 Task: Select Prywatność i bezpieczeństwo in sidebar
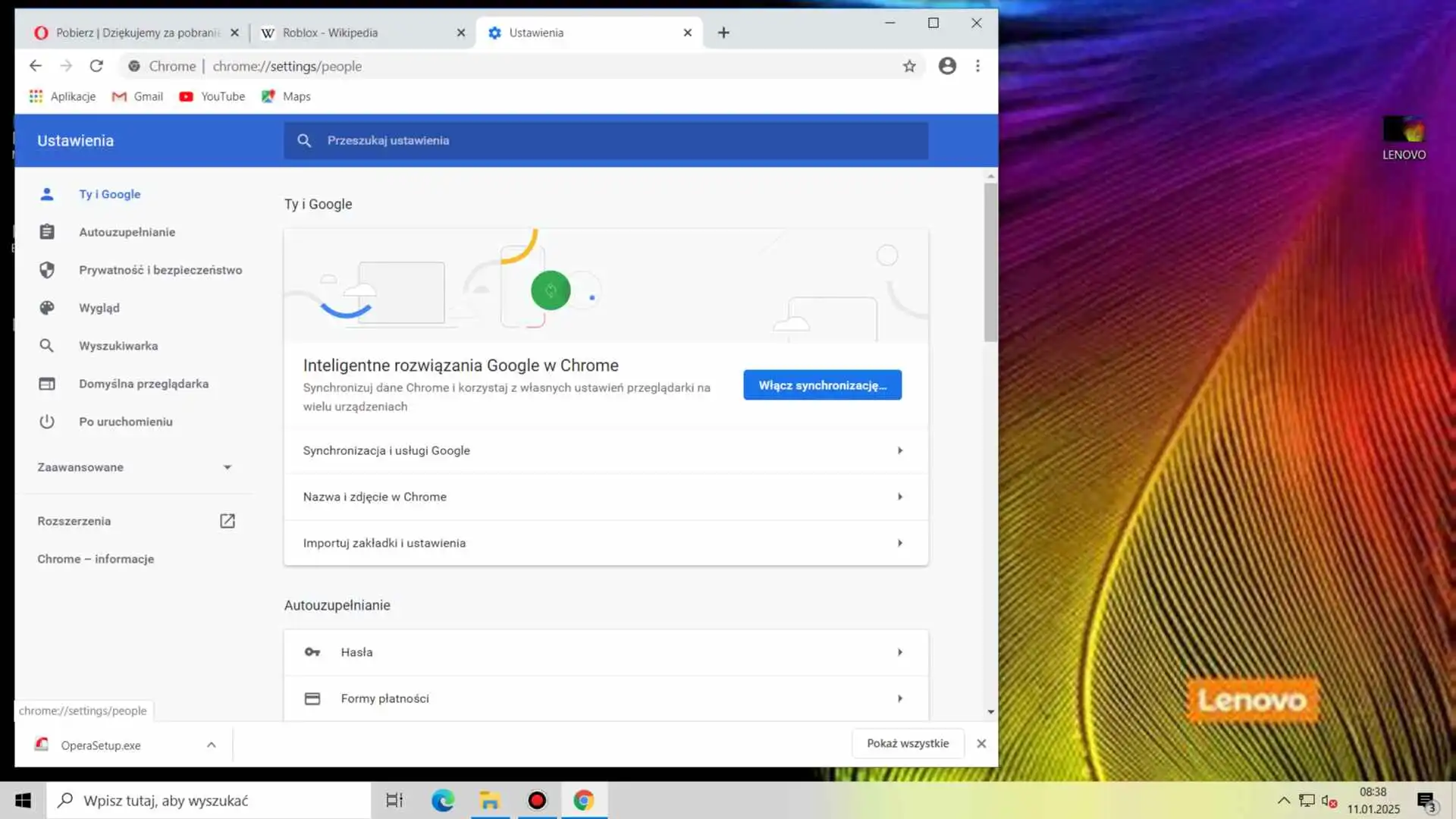pyautogui.click(x=160, y=270)
